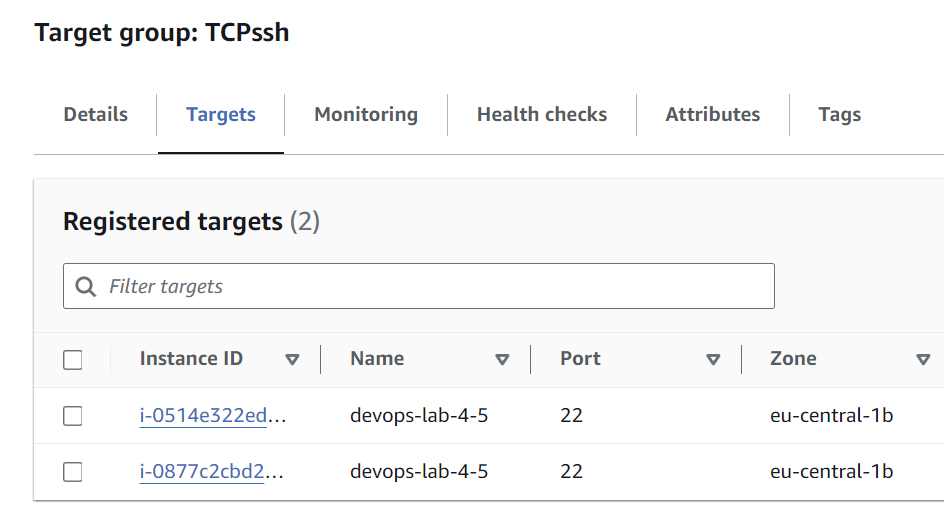Click the Filter targets search field
This screenshot has height=529, width=944.
[x=430, y=287]
